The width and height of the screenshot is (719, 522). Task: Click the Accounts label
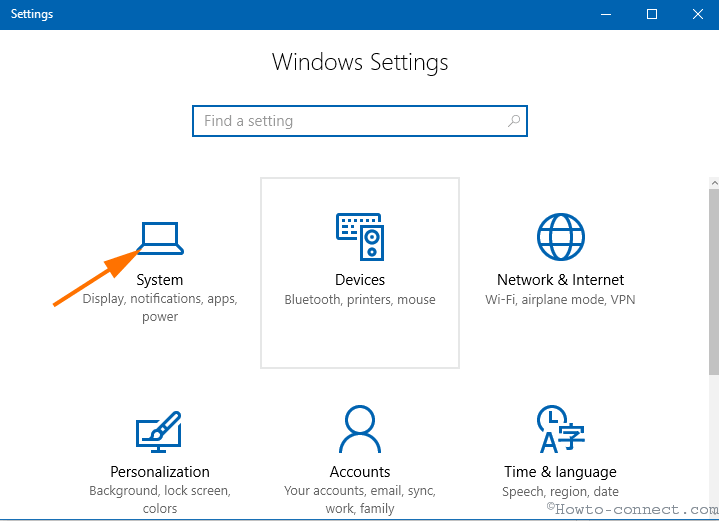click(x=360, y=472)
